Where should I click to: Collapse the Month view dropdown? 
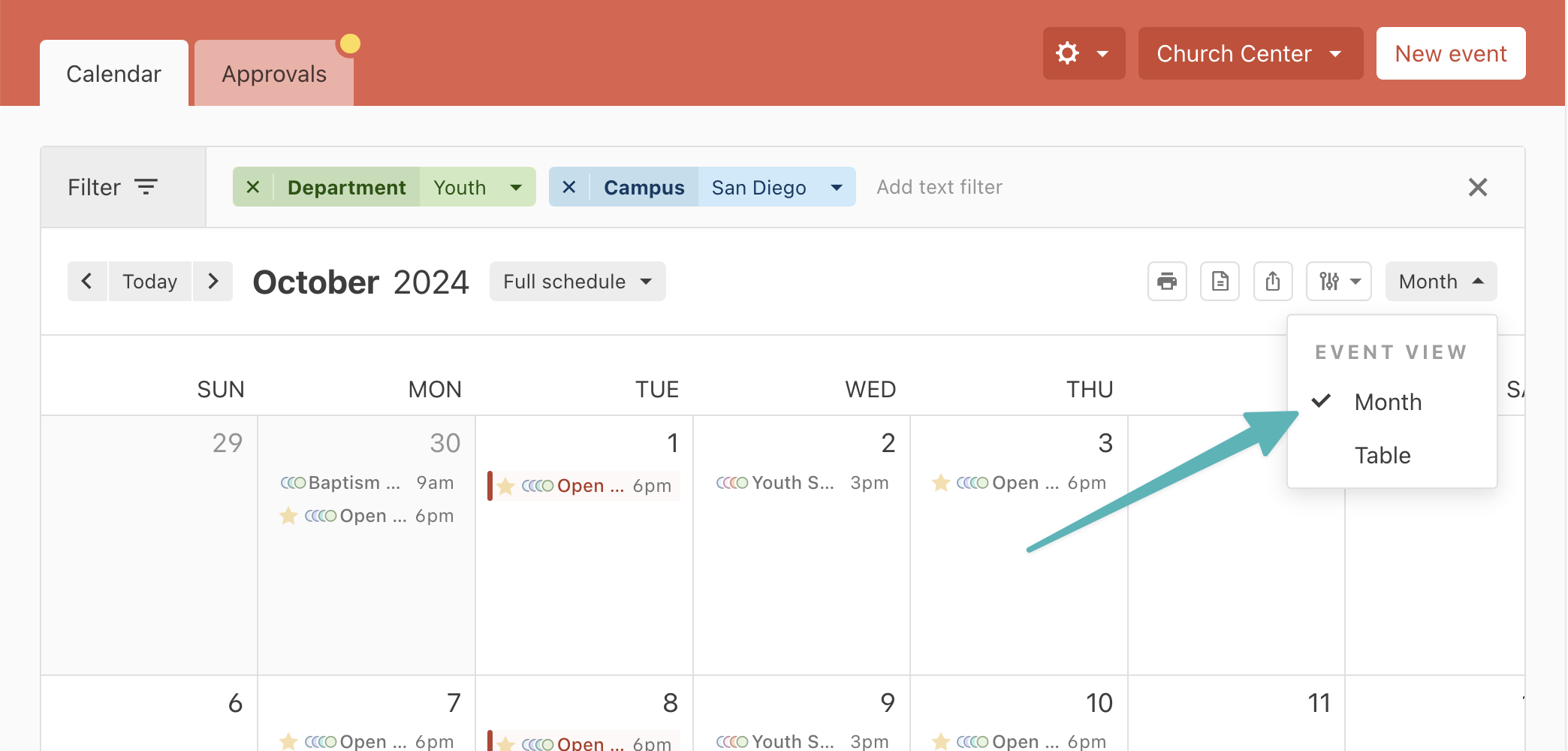pos(1440,282)
